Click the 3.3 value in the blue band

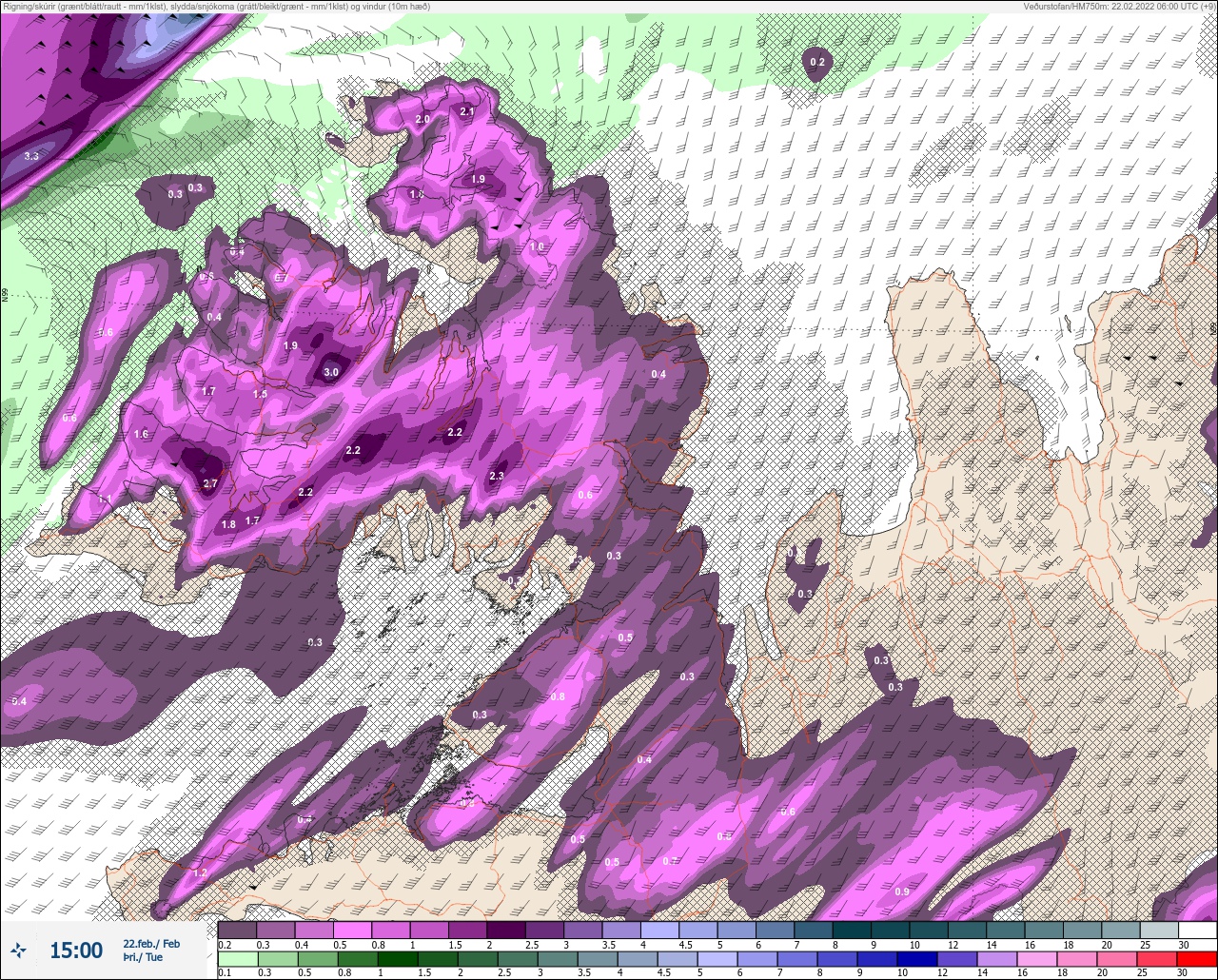click(x=31, y=155)
